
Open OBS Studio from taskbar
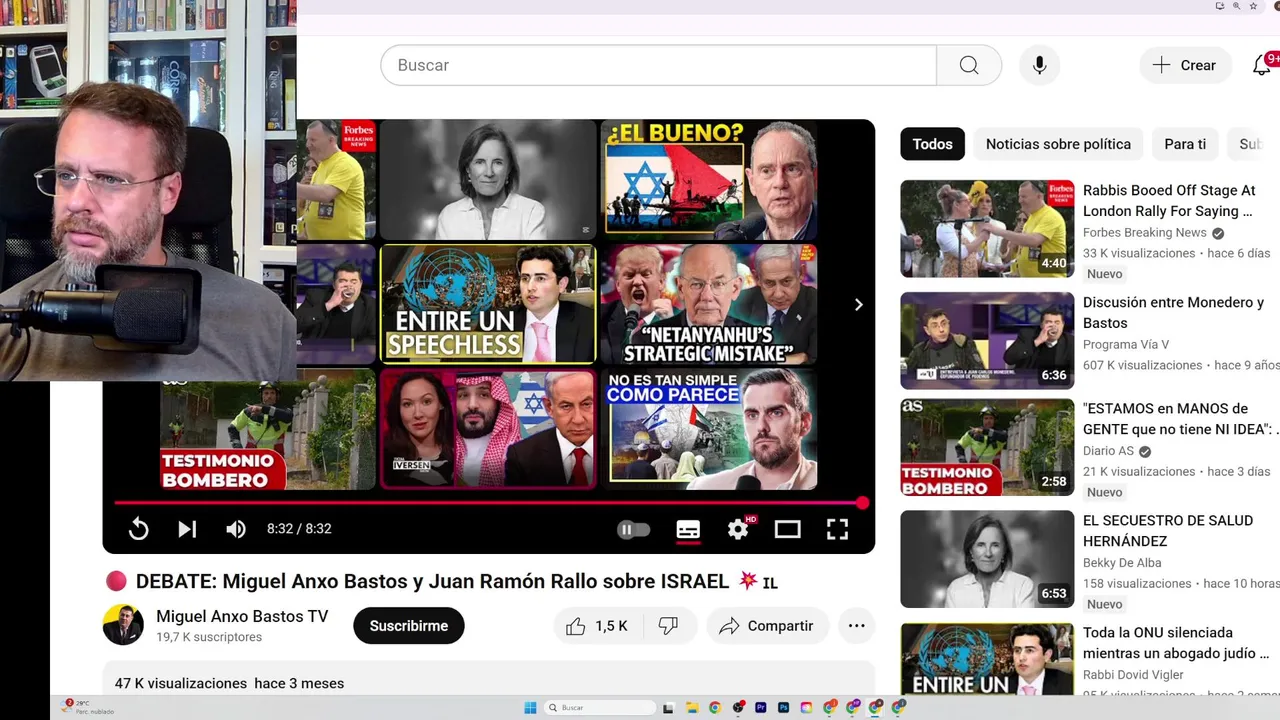tap(738, 708)
